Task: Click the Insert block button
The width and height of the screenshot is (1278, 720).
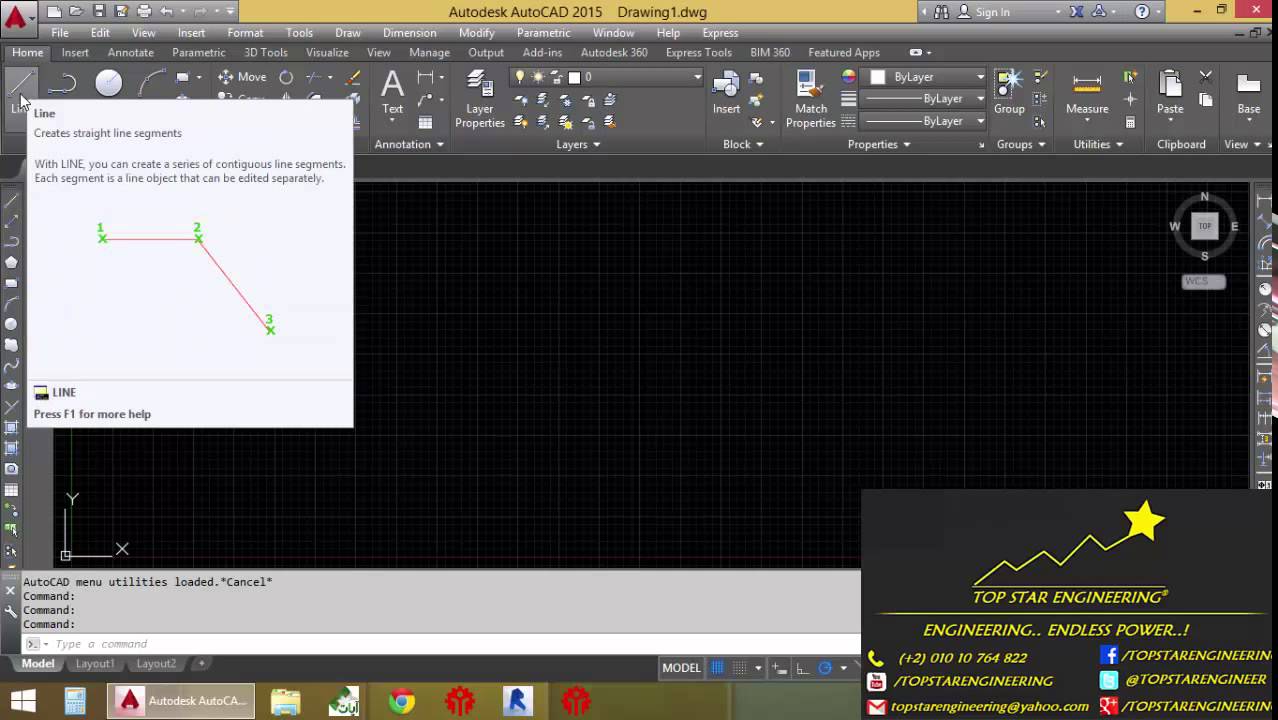Action: click(x=726, y=92)
